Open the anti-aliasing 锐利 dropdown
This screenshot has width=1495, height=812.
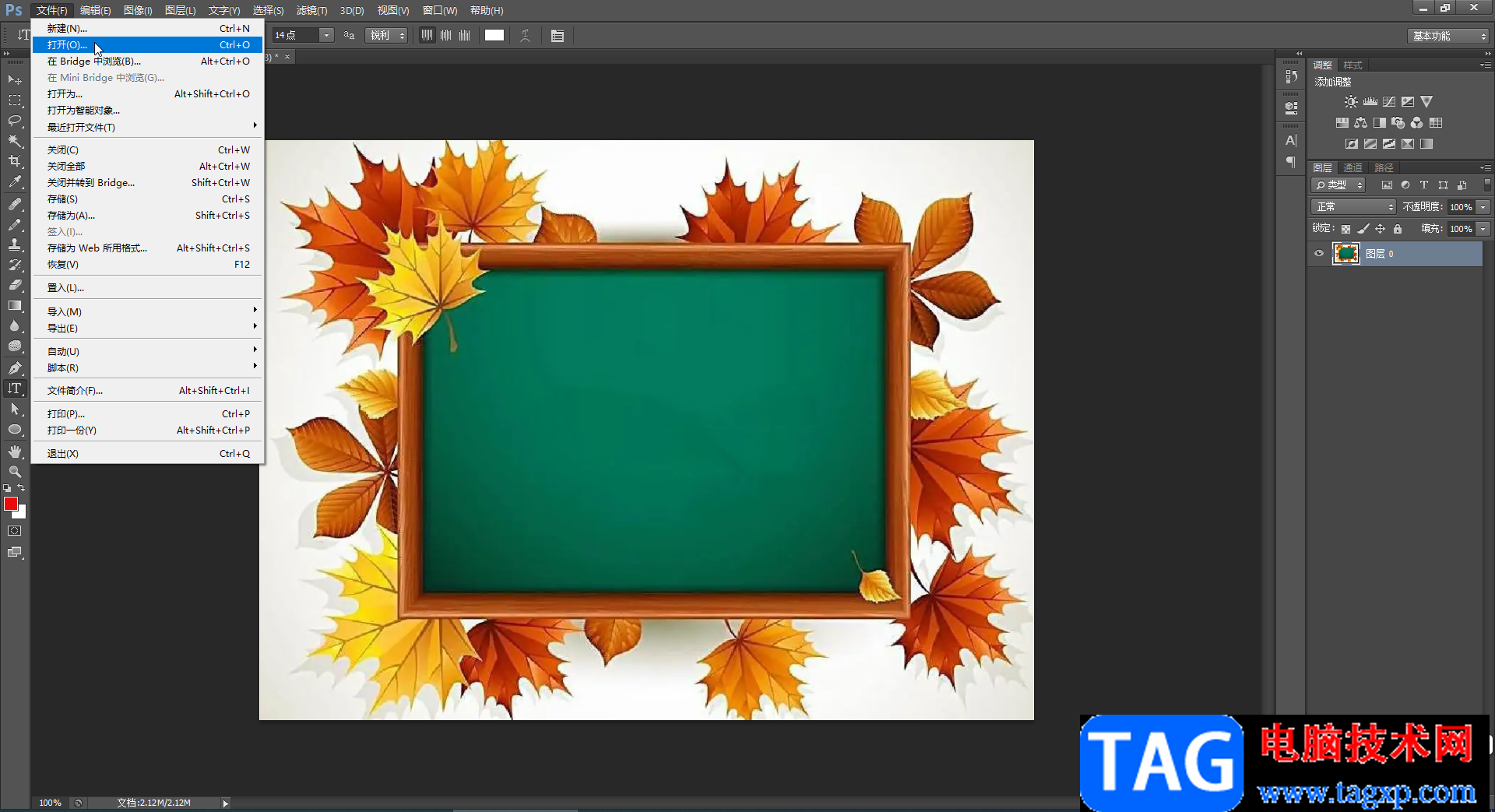[387, 36]
